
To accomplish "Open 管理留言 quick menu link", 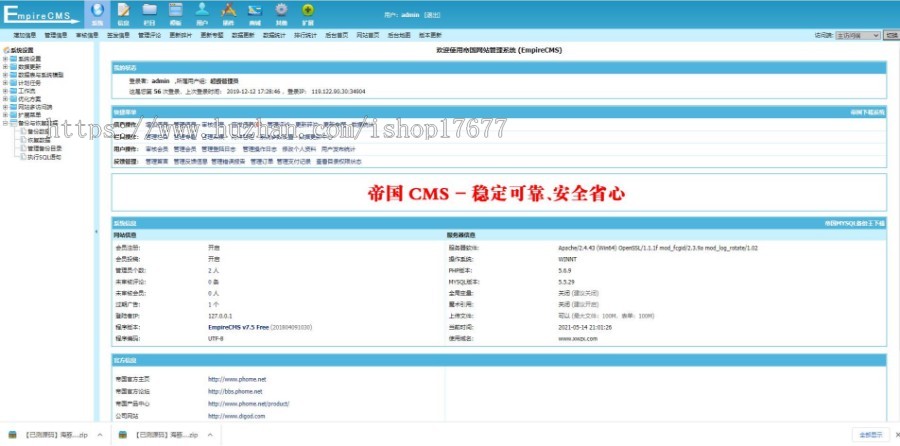I will [x=157, y=162].
